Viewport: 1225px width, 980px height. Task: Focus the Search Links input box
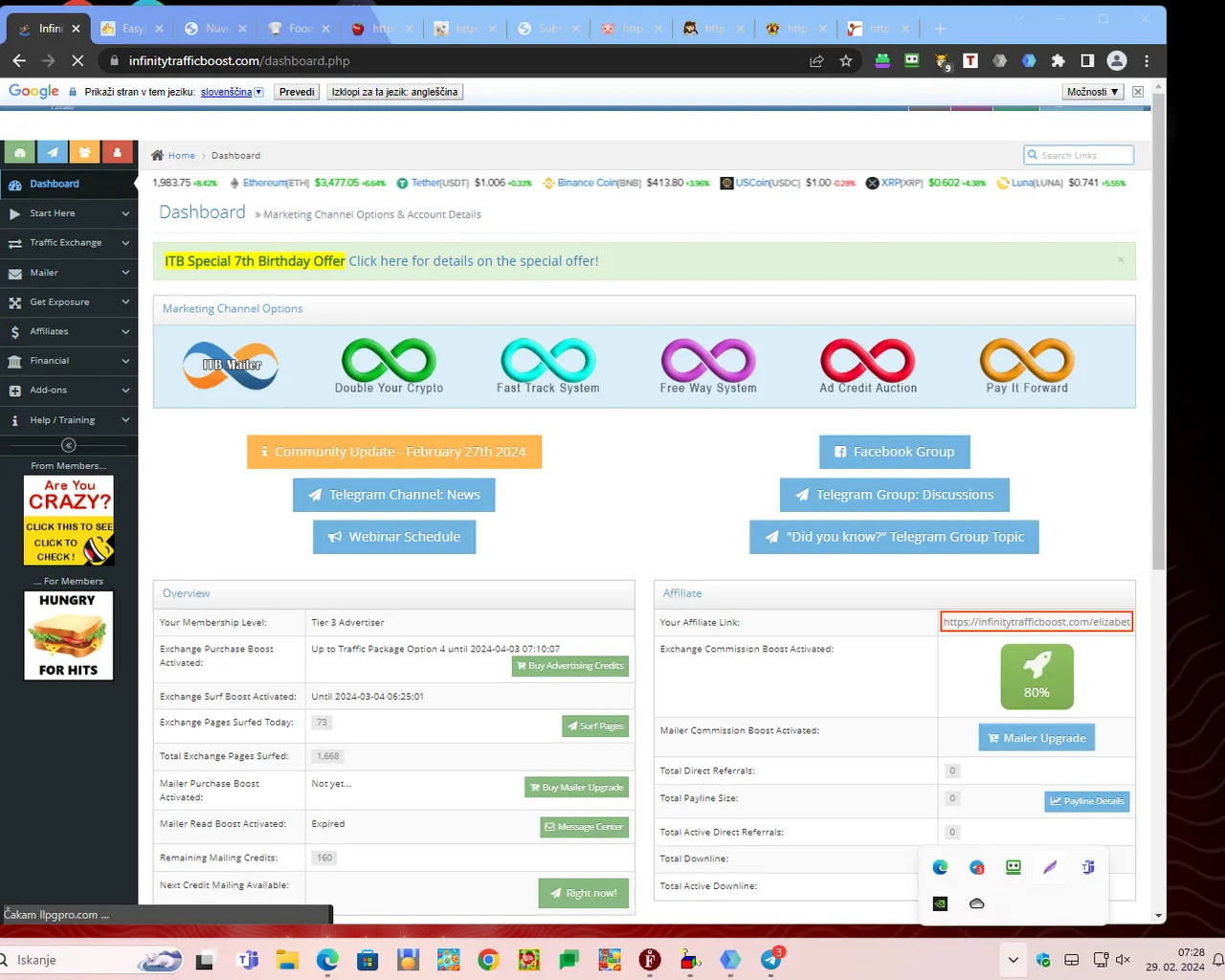[1079, 155]
